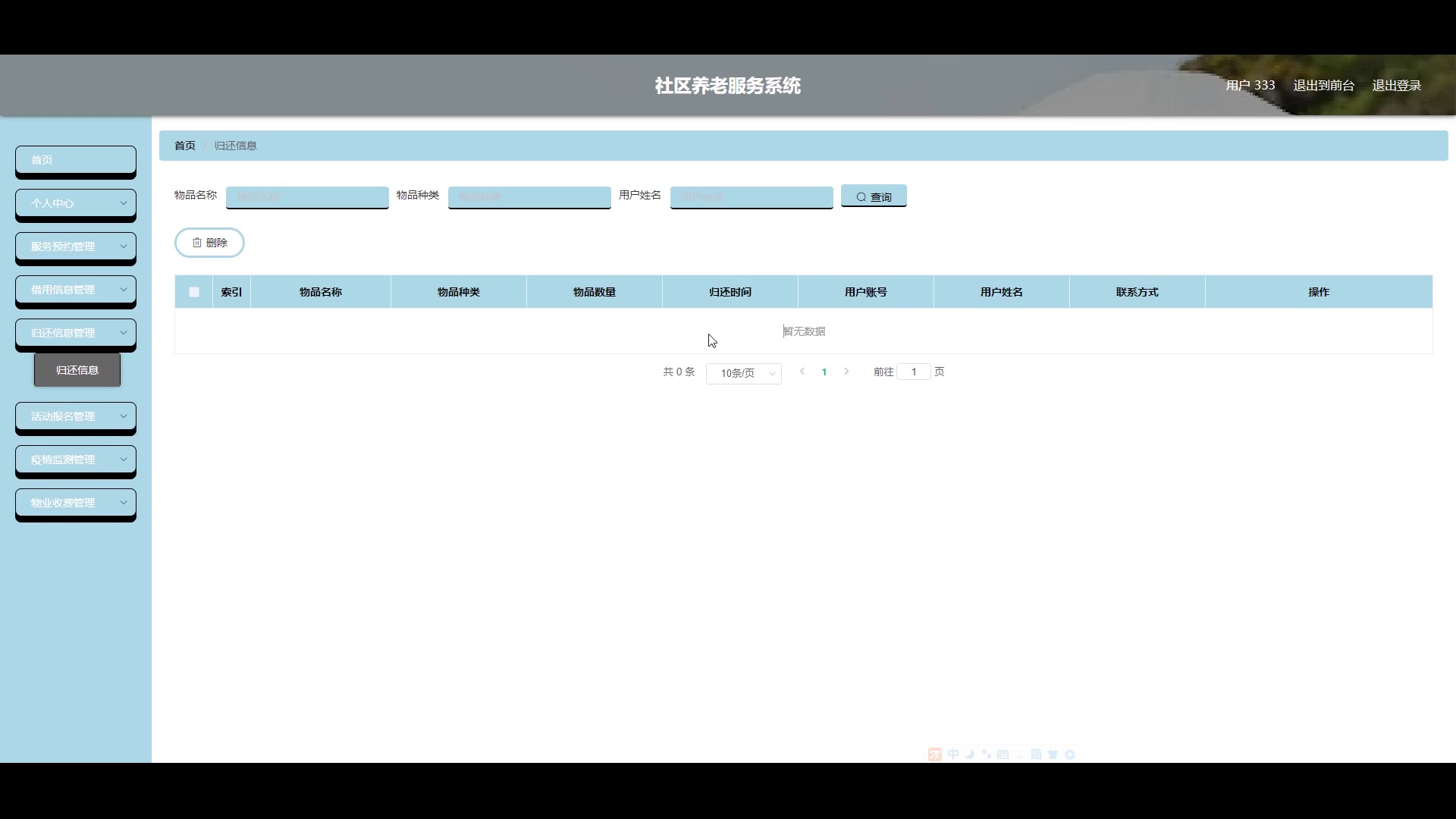Click page number 1 in pagination

[x=824, y=372]
